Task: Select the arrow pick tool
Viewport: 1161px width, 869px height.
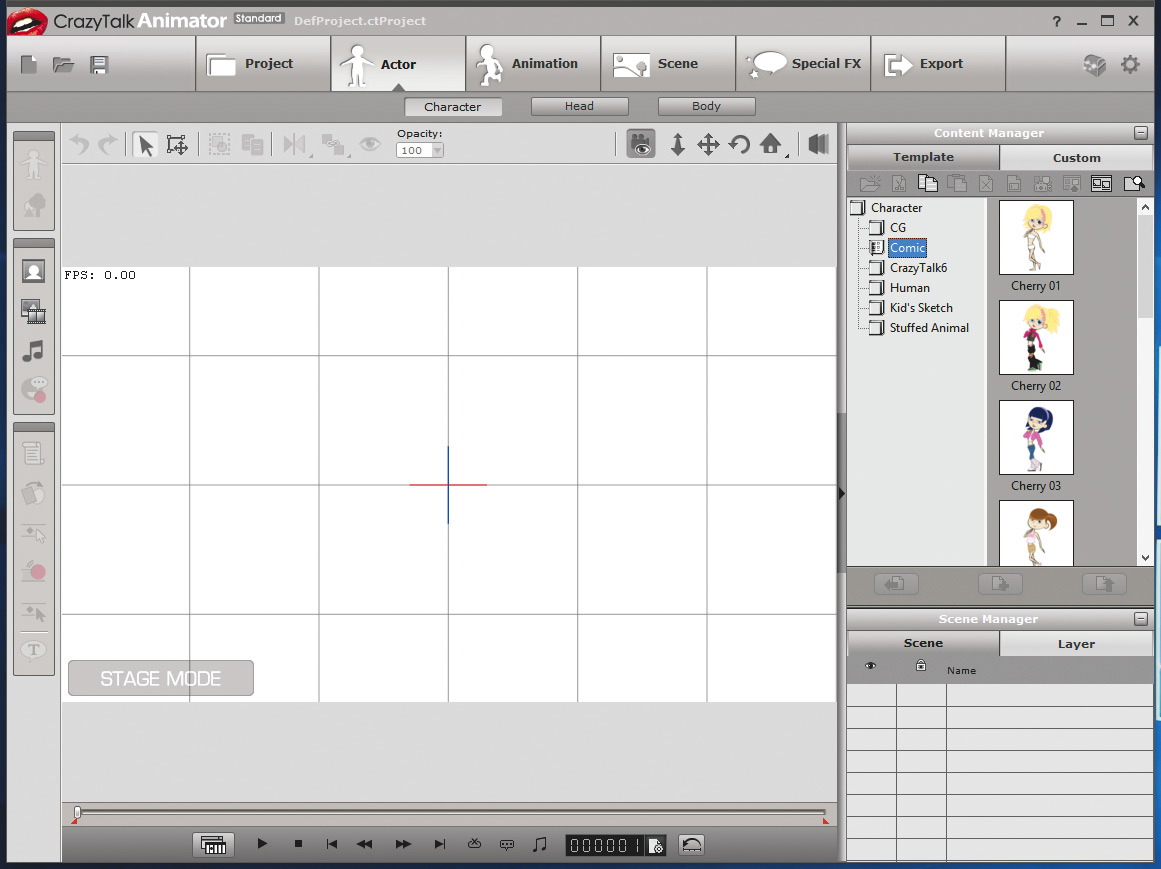Action: 145,145
